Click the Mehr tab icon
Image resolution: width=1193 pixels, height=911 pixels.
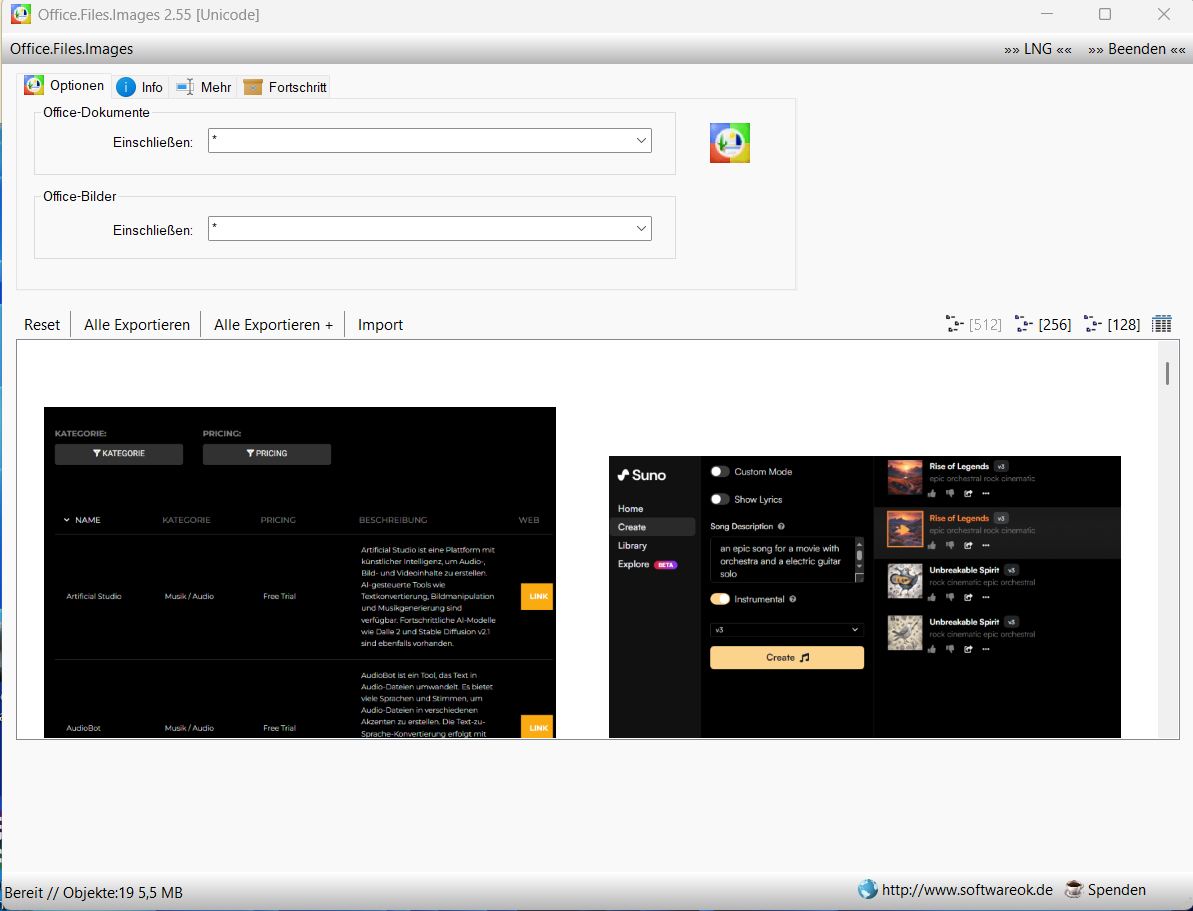(x=185, y=88)
